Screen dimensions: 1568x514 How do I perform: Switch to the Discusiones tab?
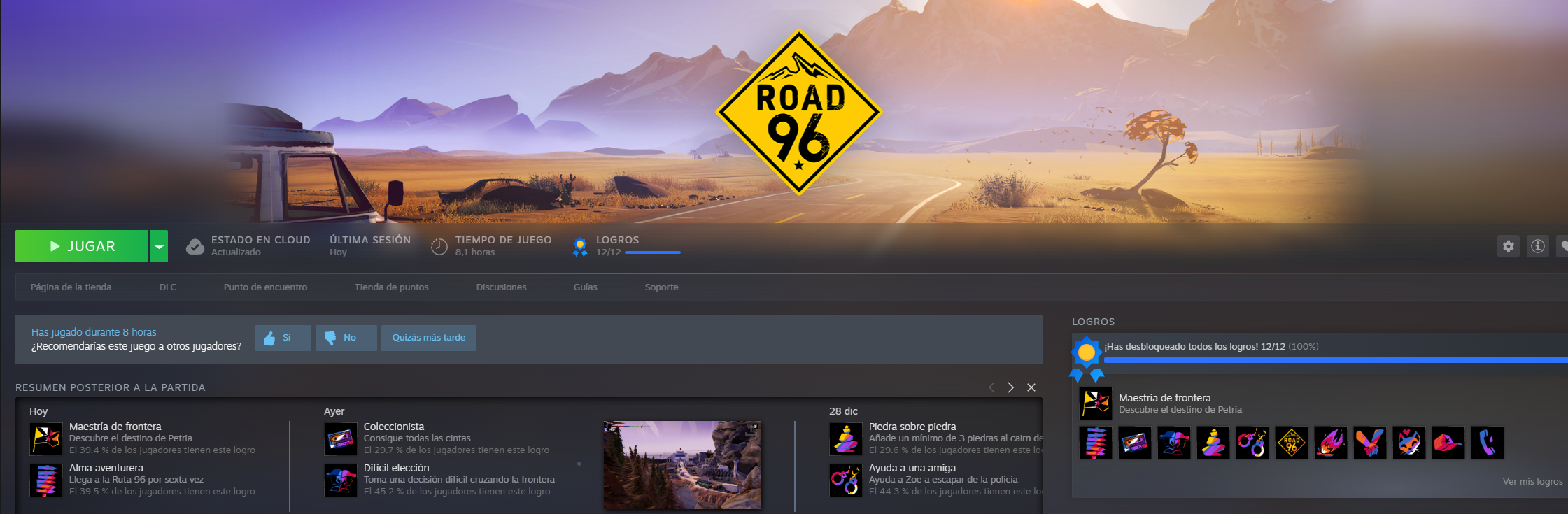point(502,287)
